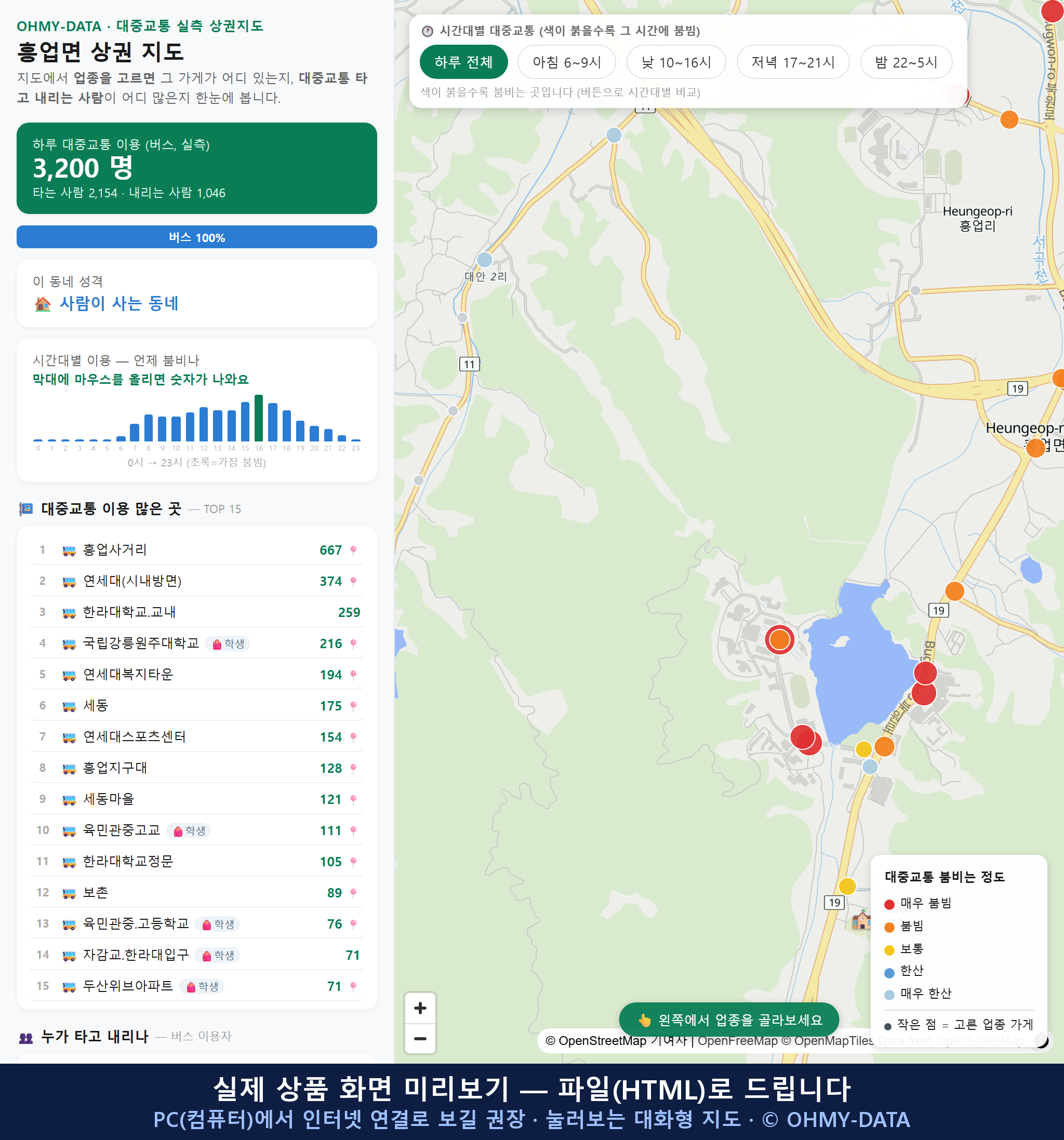1064x1140 pixels.
Task: Switch to 아침 6~9시 time filter
Action: (567, 62)
